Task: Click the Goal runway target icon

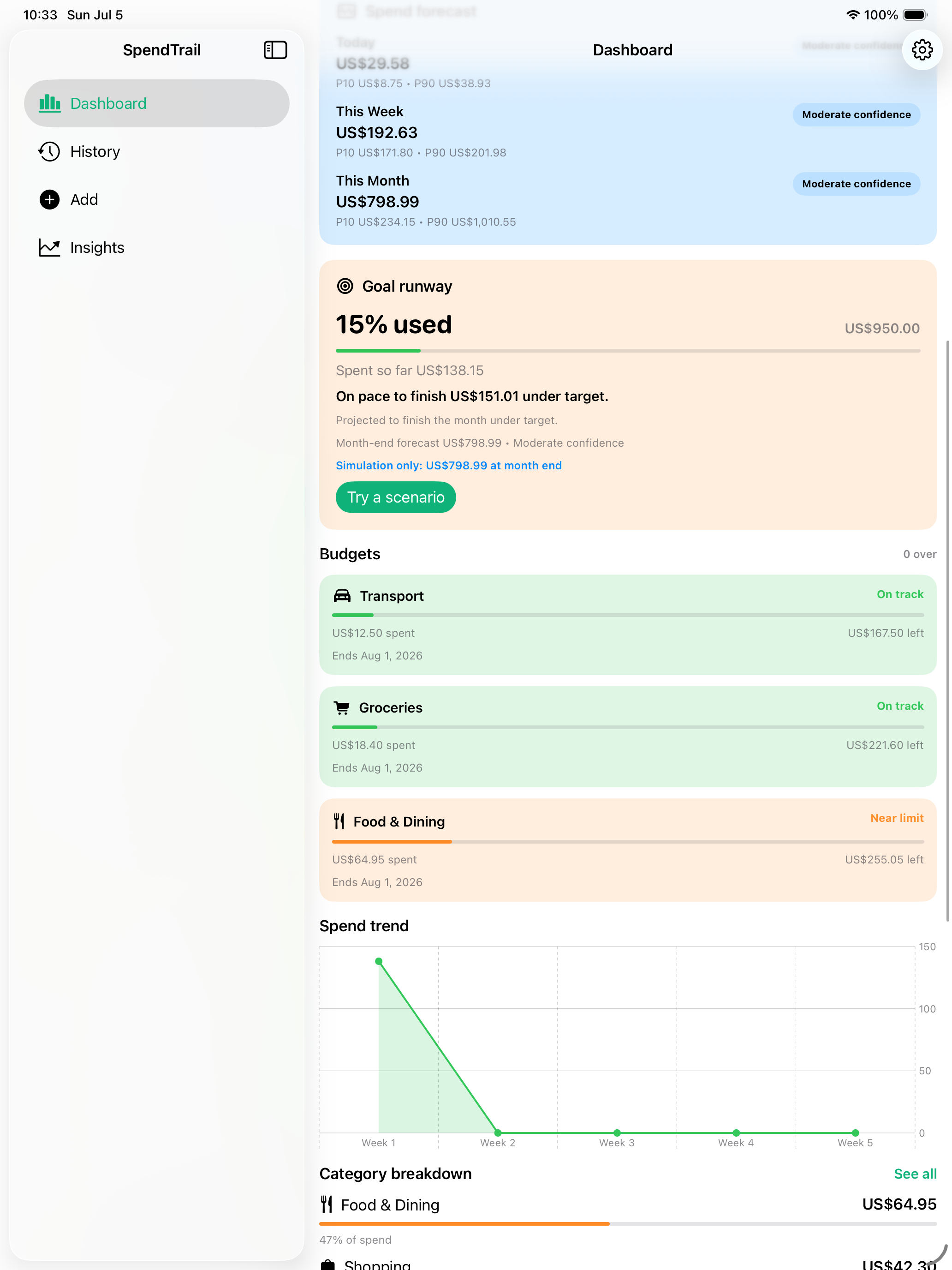Action: tap(345, 286)
